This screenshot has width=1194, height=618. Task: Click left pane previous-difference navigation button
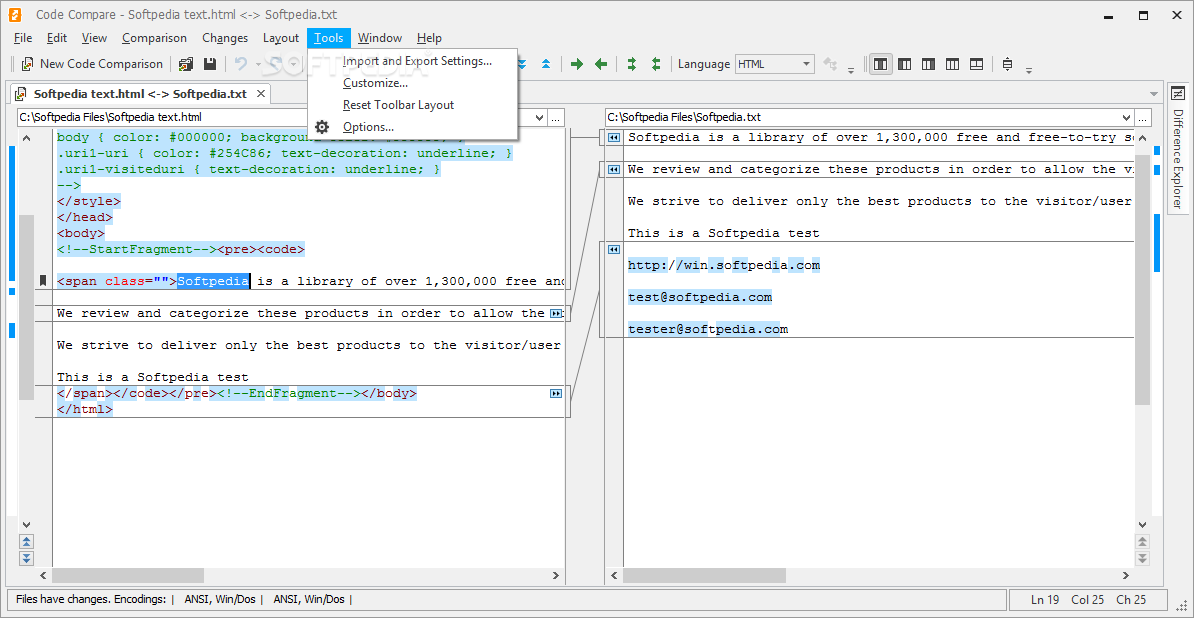coord(27,542)
